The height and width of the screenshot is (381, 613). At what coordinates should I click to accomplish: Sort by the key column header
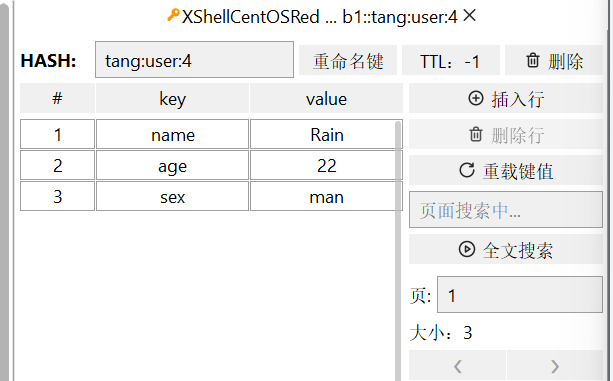click(172, 98)
